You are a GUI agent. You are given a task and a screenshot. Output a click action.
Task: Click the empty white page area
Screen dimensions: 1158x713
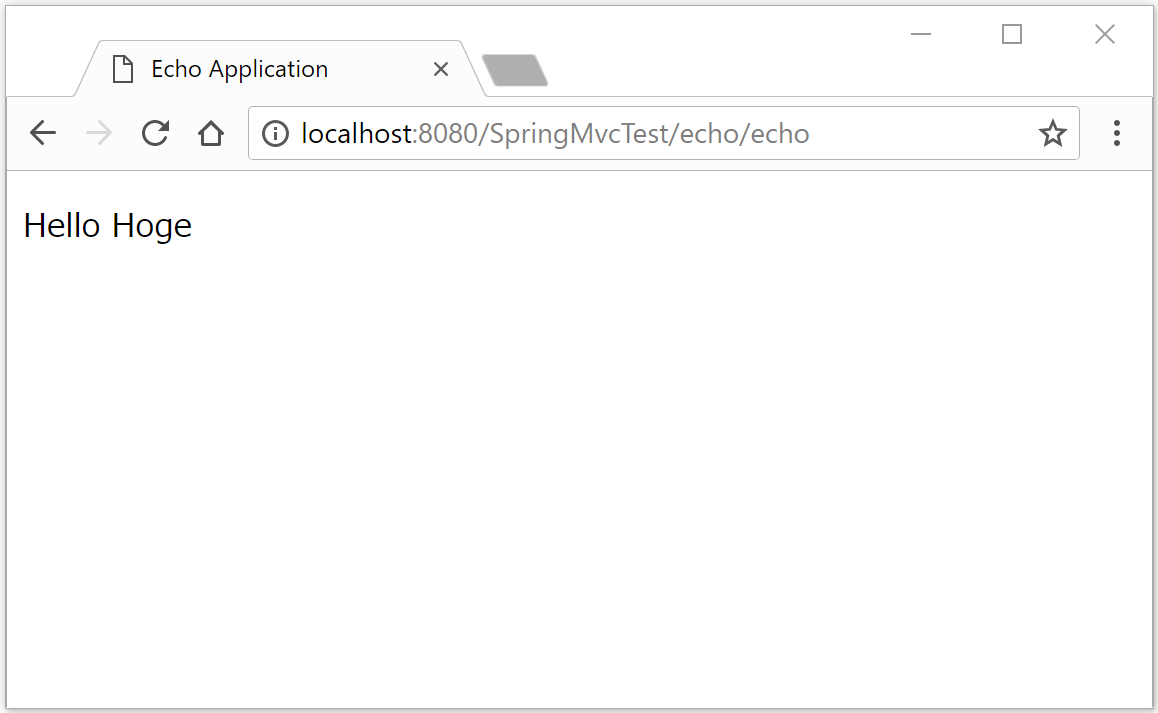(580, 450)
